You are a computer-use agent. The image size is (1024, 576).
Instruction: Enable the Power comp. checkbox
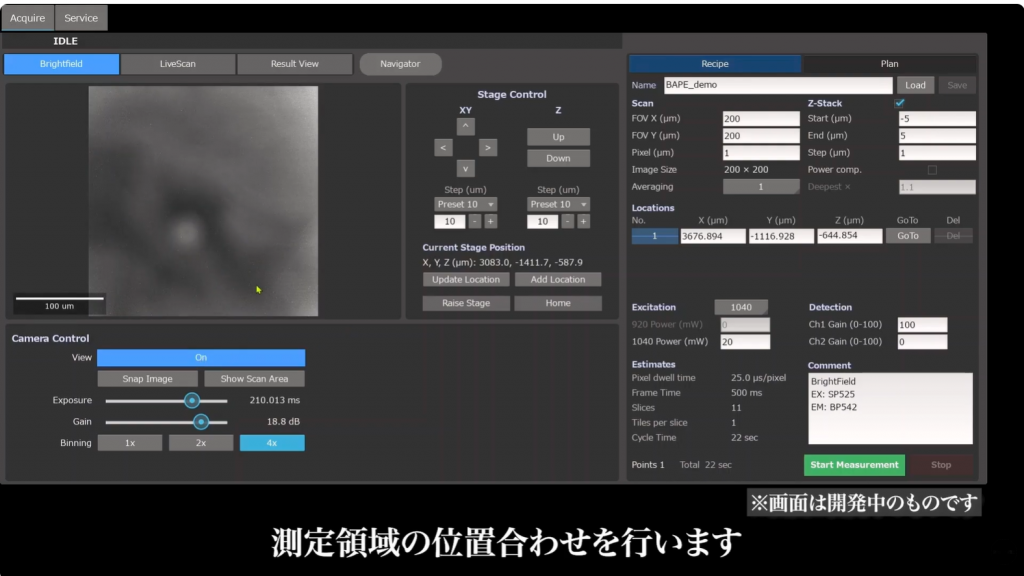(x=932, y=170)
